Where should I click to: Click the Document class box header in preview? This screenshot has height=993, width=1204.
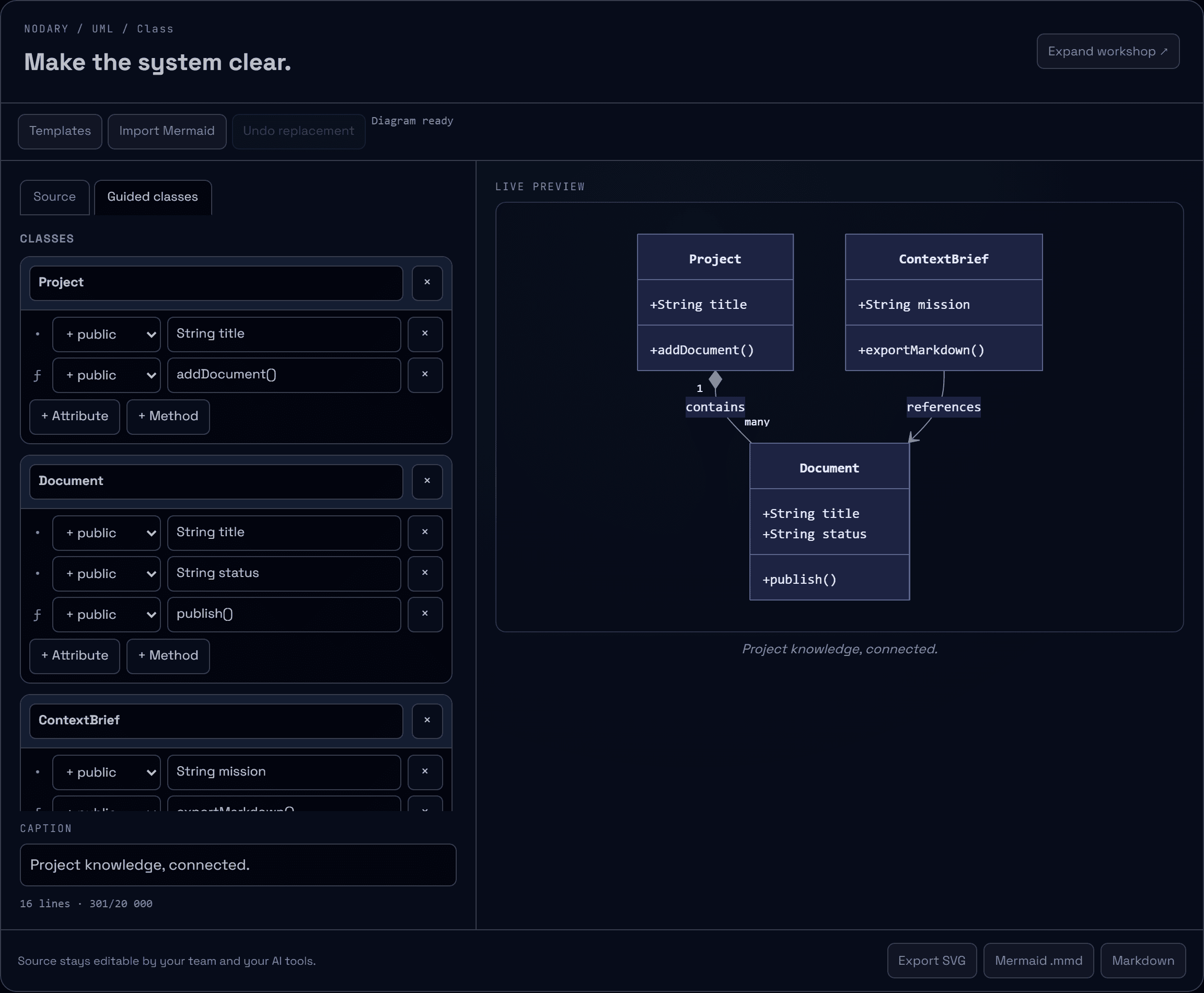[x=829, y=467]
